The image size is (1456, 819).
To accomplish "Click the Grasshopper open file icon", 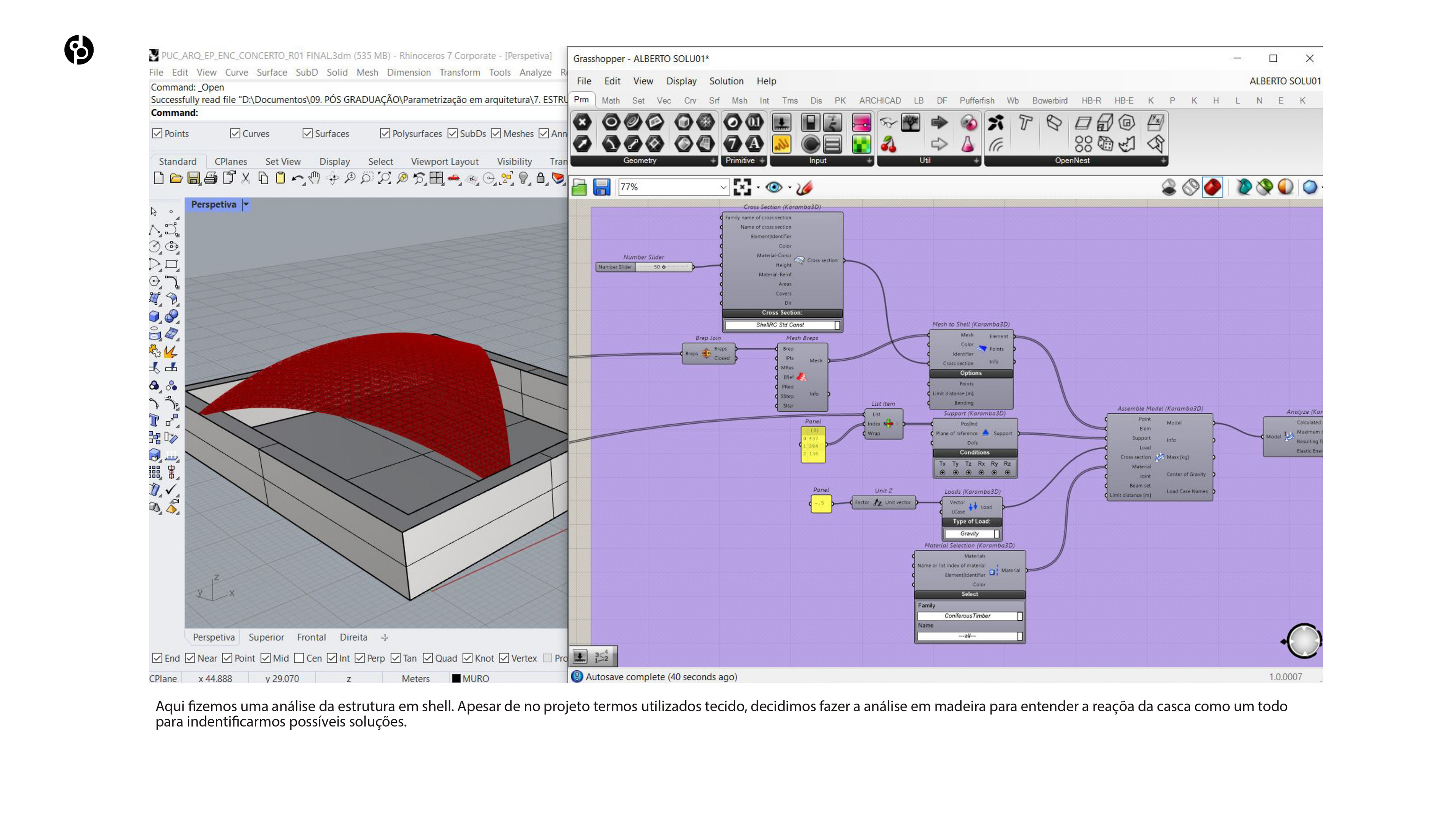I will pyautogui.click(x=579, y=187).
